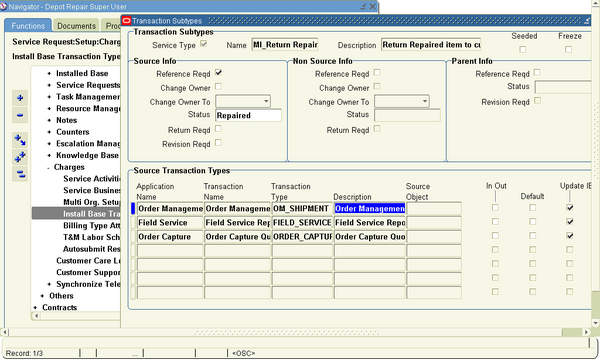This screenshot has height=360, width=600.
Task: Click vertical scrollbar down arrow at right
Action: [596, 323]
